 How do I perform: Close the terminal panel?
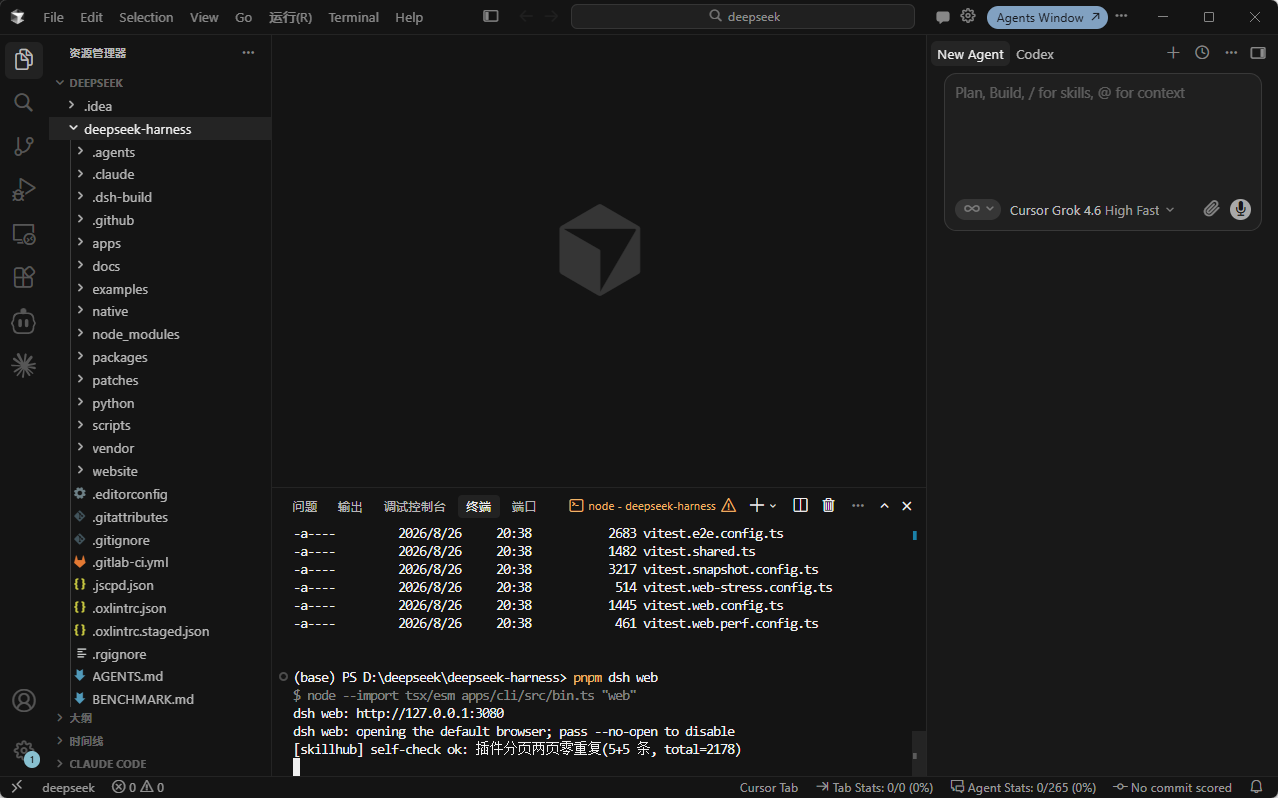tap(907, 506)
